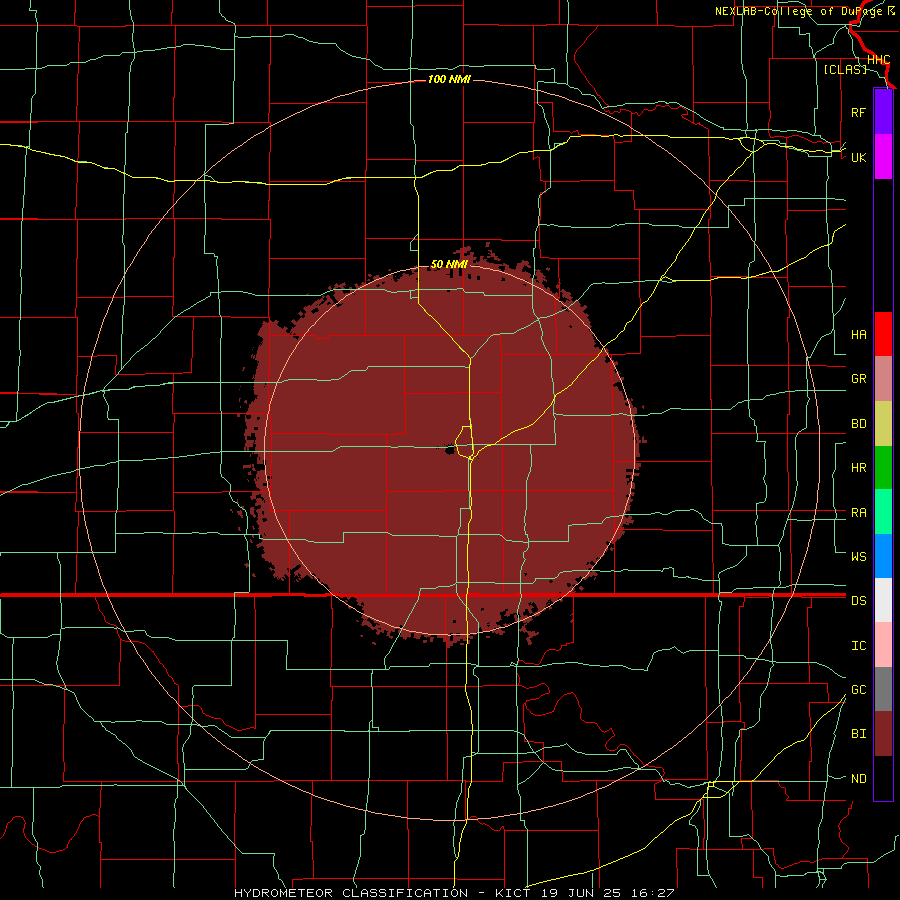
Task: Click the HA red legend swatch
Action: click(x=883, y=334)
